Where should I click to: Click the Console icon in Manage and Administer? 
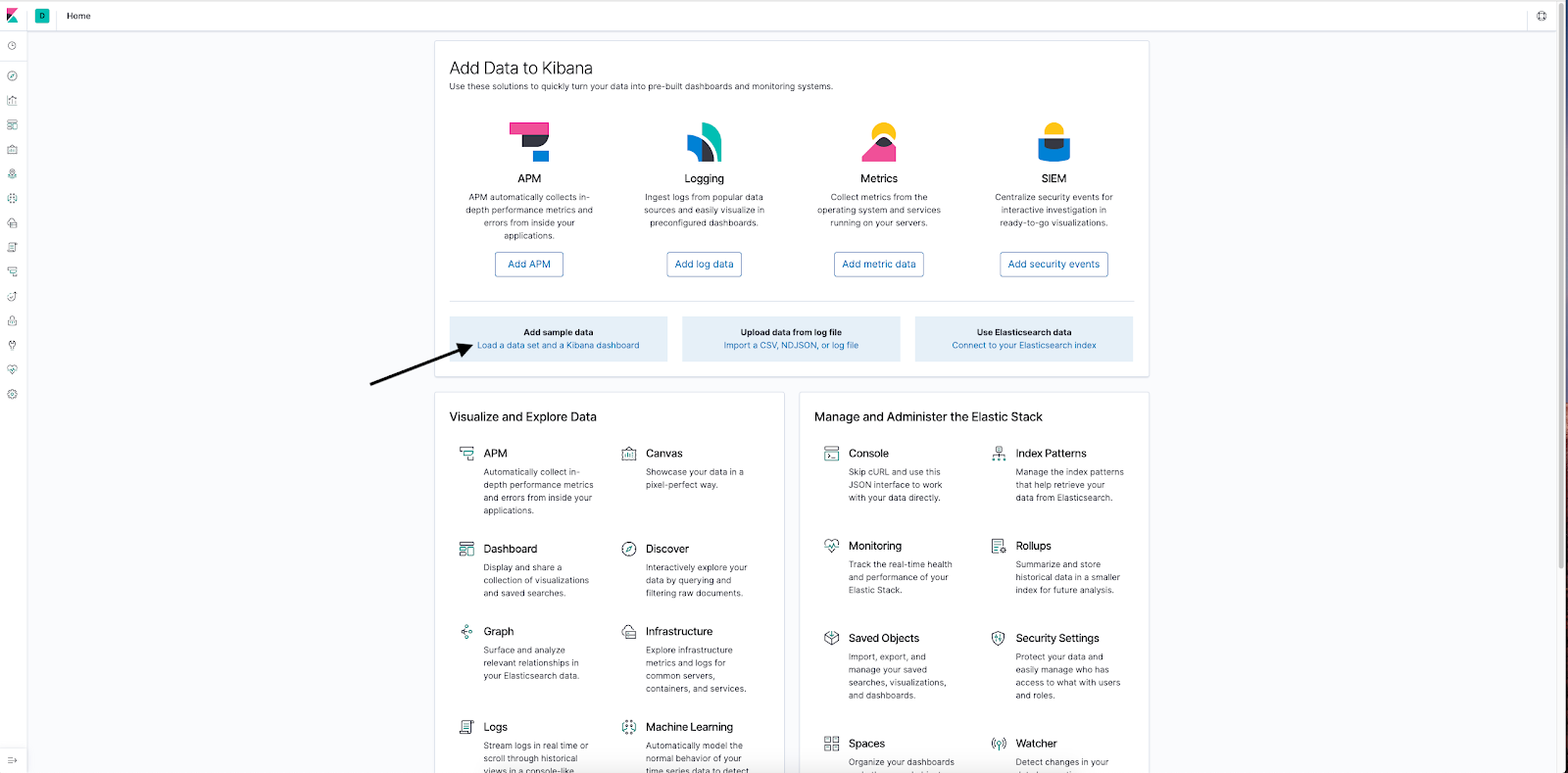[x=832, y=454]
